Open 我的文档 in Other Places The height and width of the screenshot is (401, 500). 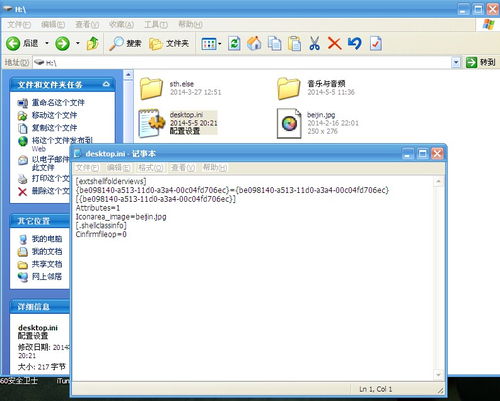47,252
